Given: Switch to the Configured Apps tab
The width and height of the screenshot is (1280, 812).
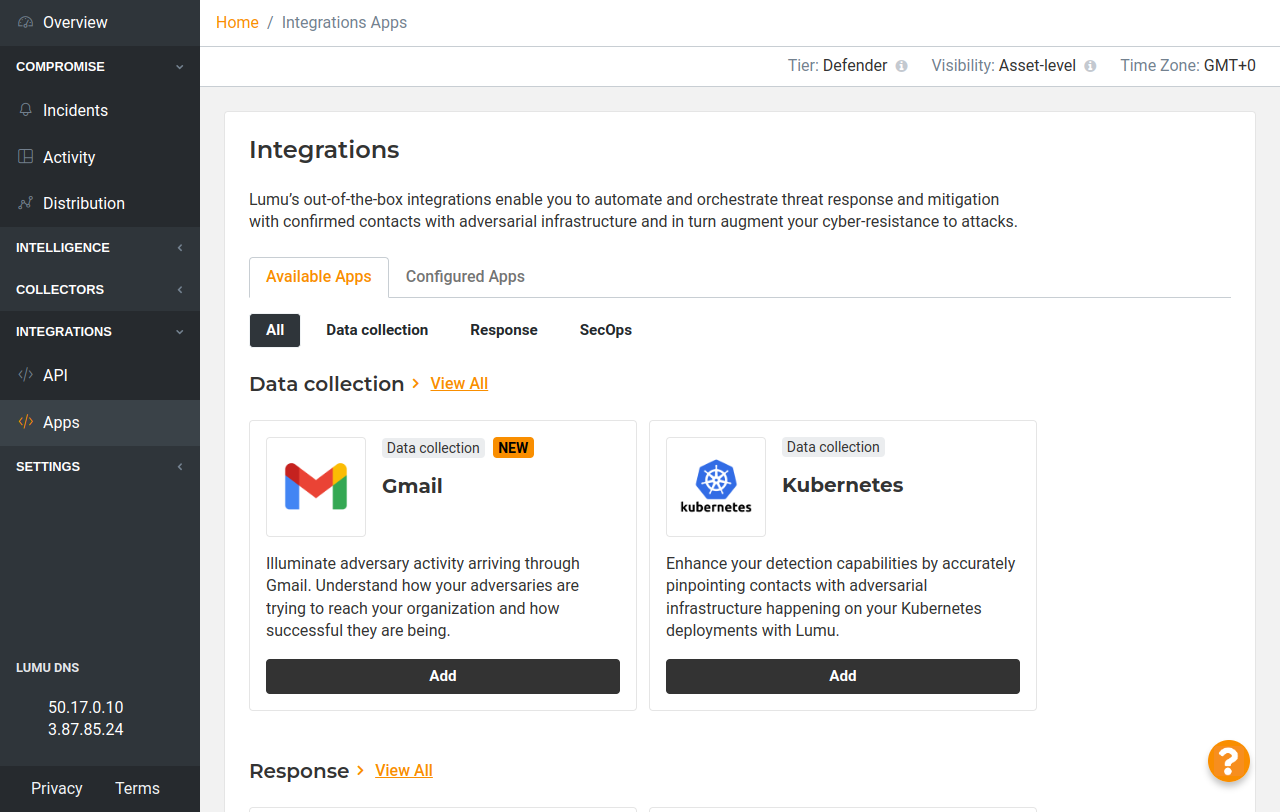Looking at the screenshot, I should [x=465, y=277].
